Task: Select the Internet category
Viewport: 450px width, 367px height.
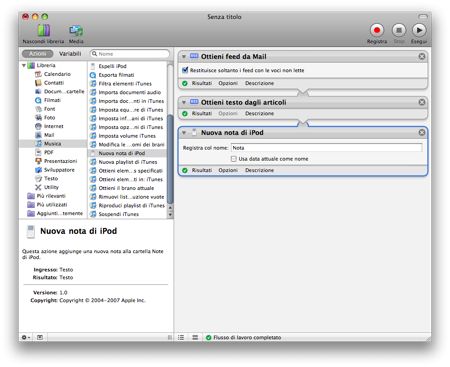Action: (49, 126)
